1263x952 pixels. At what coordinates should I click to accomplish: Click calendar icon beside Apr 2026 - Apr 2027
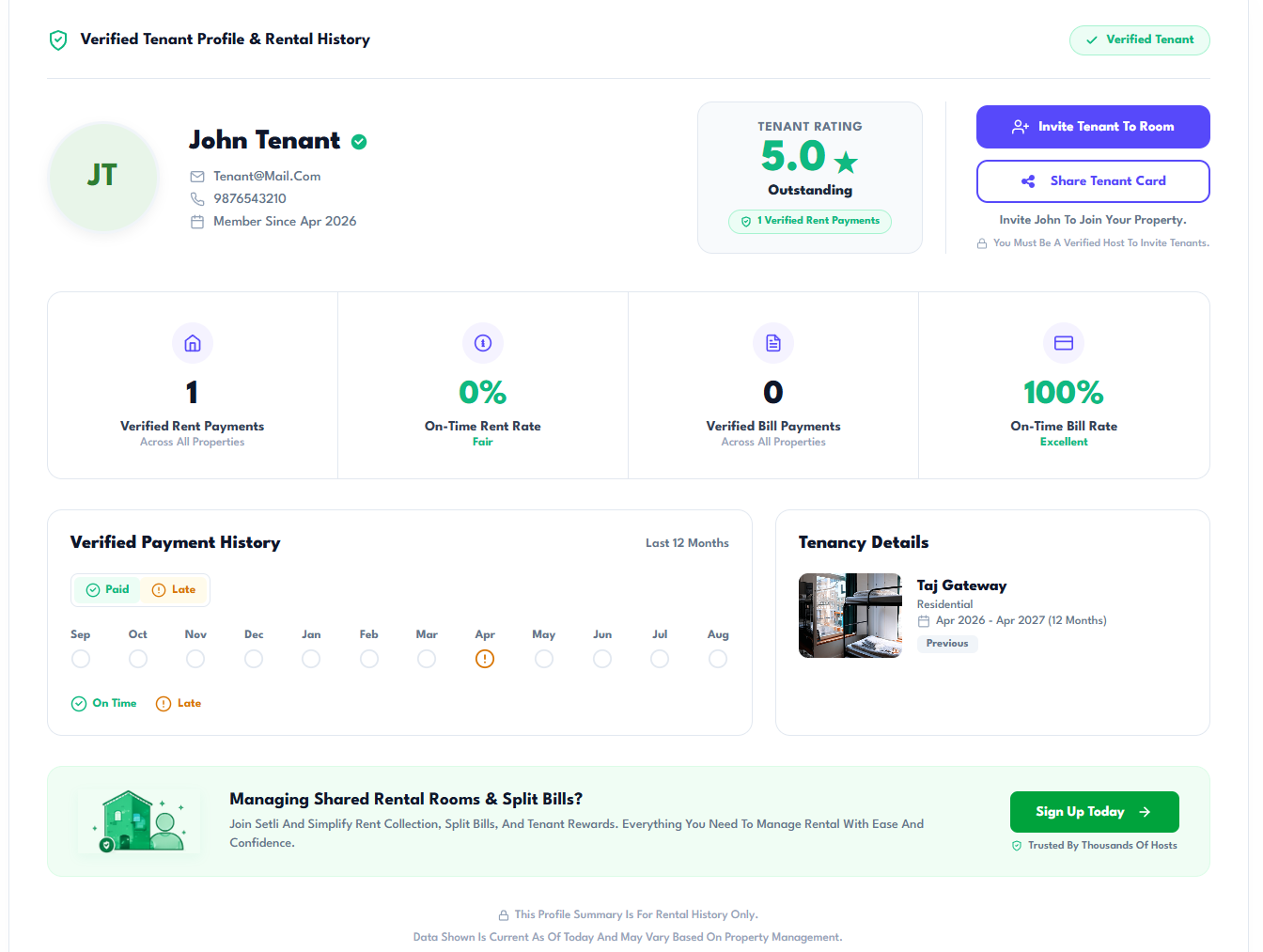pyautogui.click(x=924, y=621)
